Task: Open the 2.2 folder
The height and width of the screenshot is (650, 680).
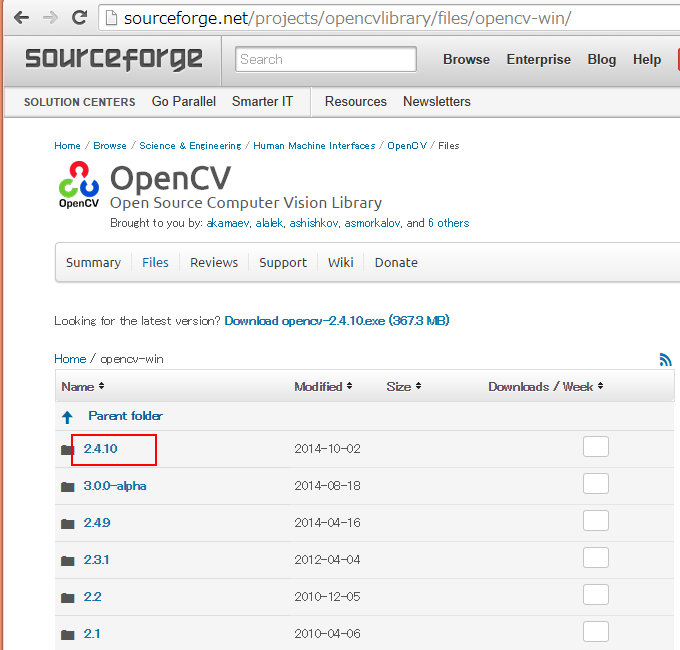Action: (x=92, y=597)
